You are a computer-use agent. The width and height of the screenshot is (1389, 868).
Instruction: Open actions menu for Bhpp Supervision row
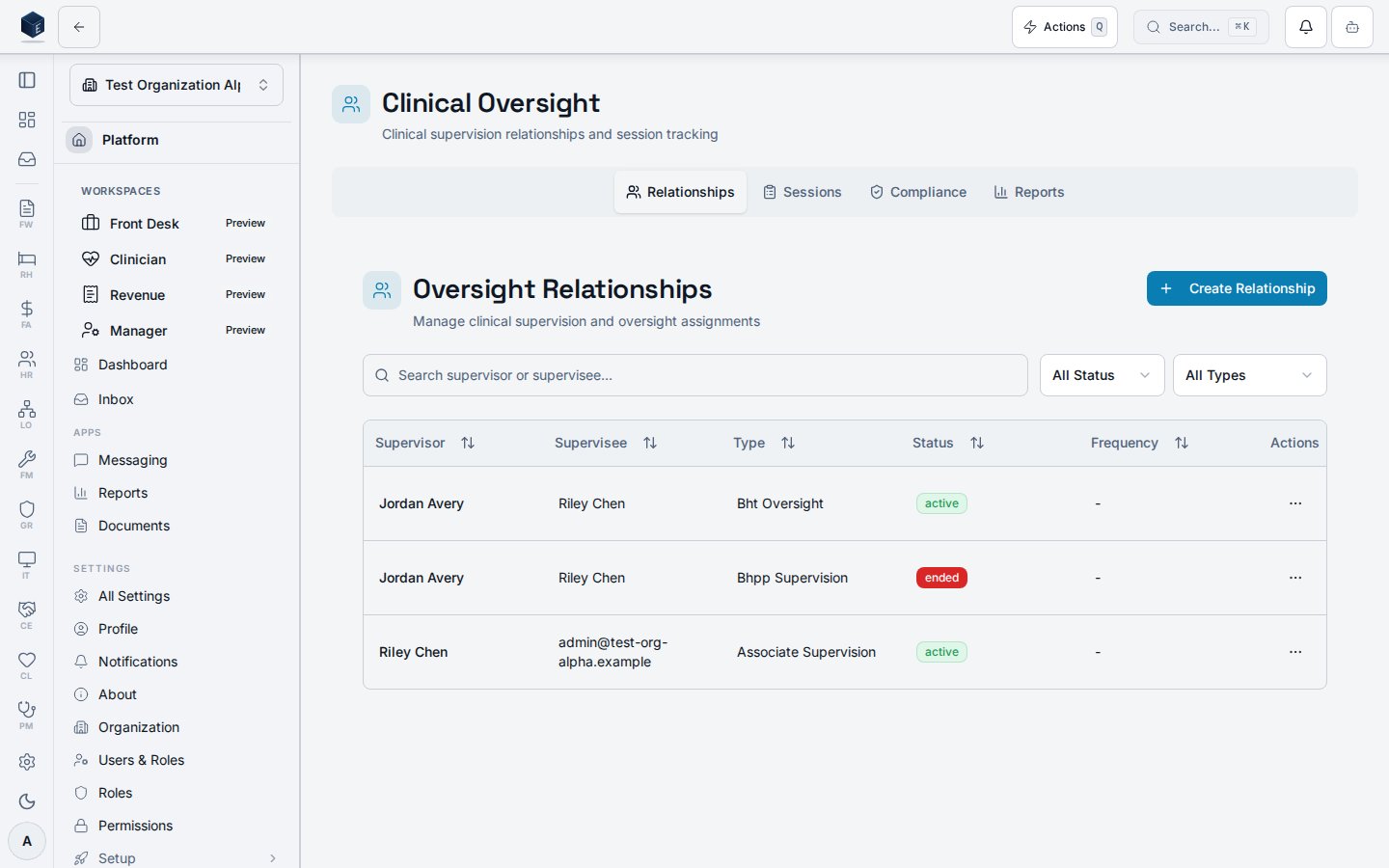point(1295,578)
